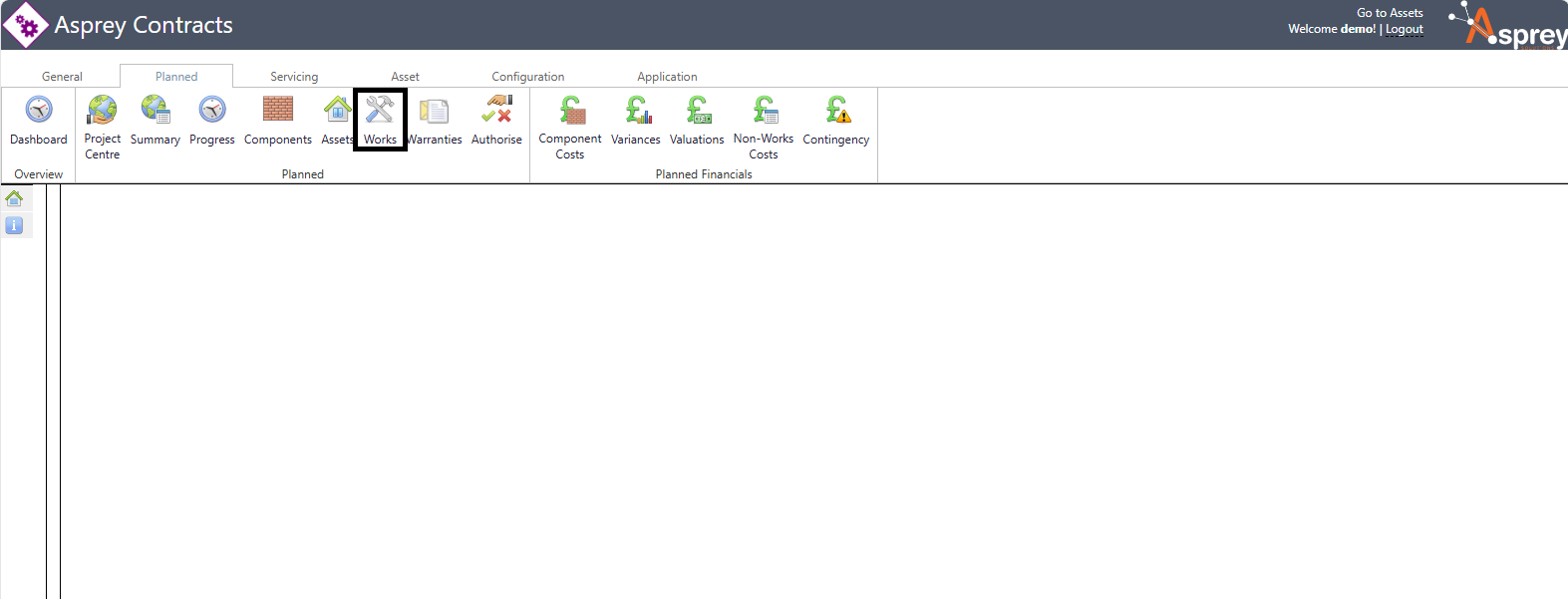Open the Configuration tab
The height and width of the screenshot is (599, 1568).
[x=527, y=77]
